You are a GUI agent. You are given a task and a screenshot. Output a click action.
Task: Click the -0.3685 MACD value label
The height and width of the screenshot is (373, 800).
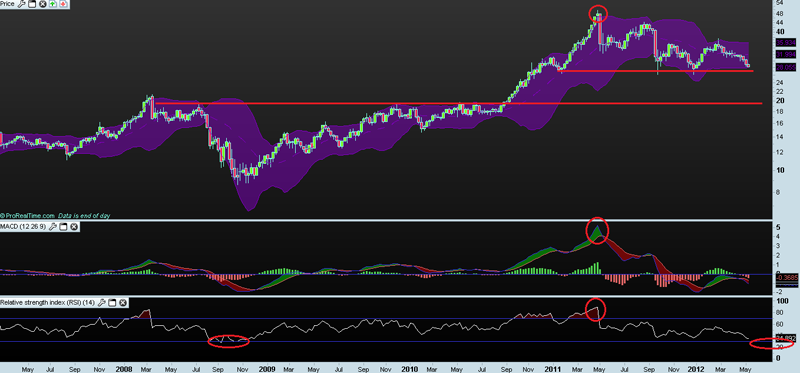(x=786, y=277)
